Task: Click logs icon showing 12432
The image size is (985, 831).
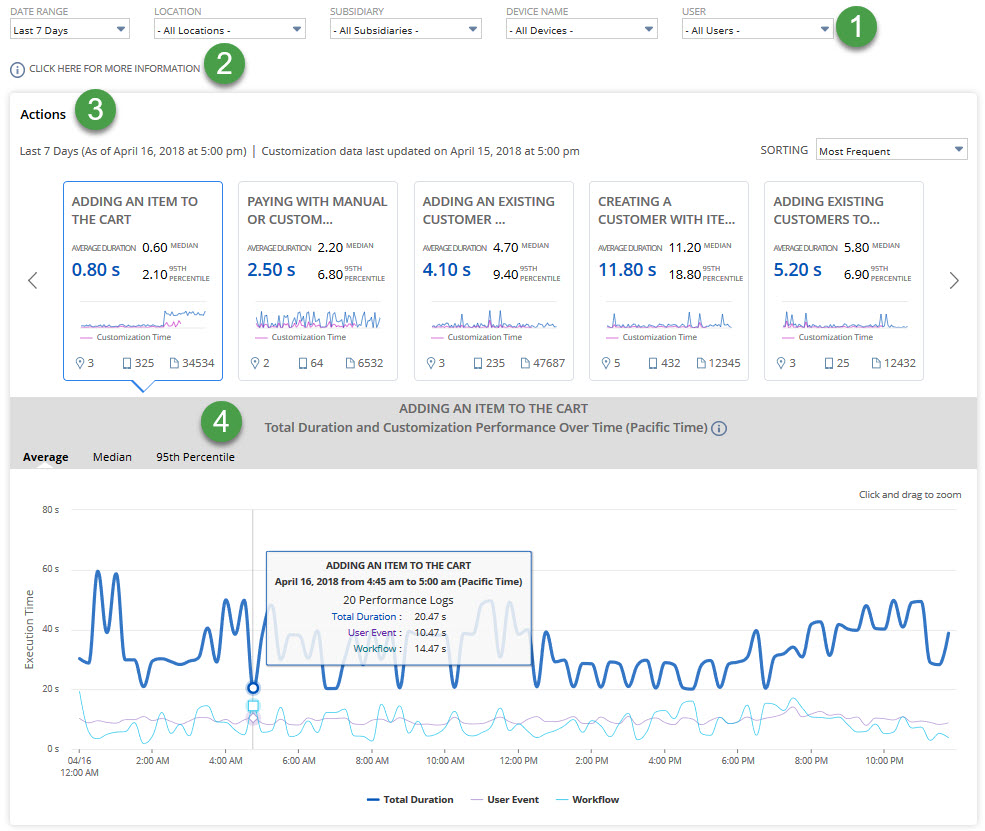Action: [876, 363]
